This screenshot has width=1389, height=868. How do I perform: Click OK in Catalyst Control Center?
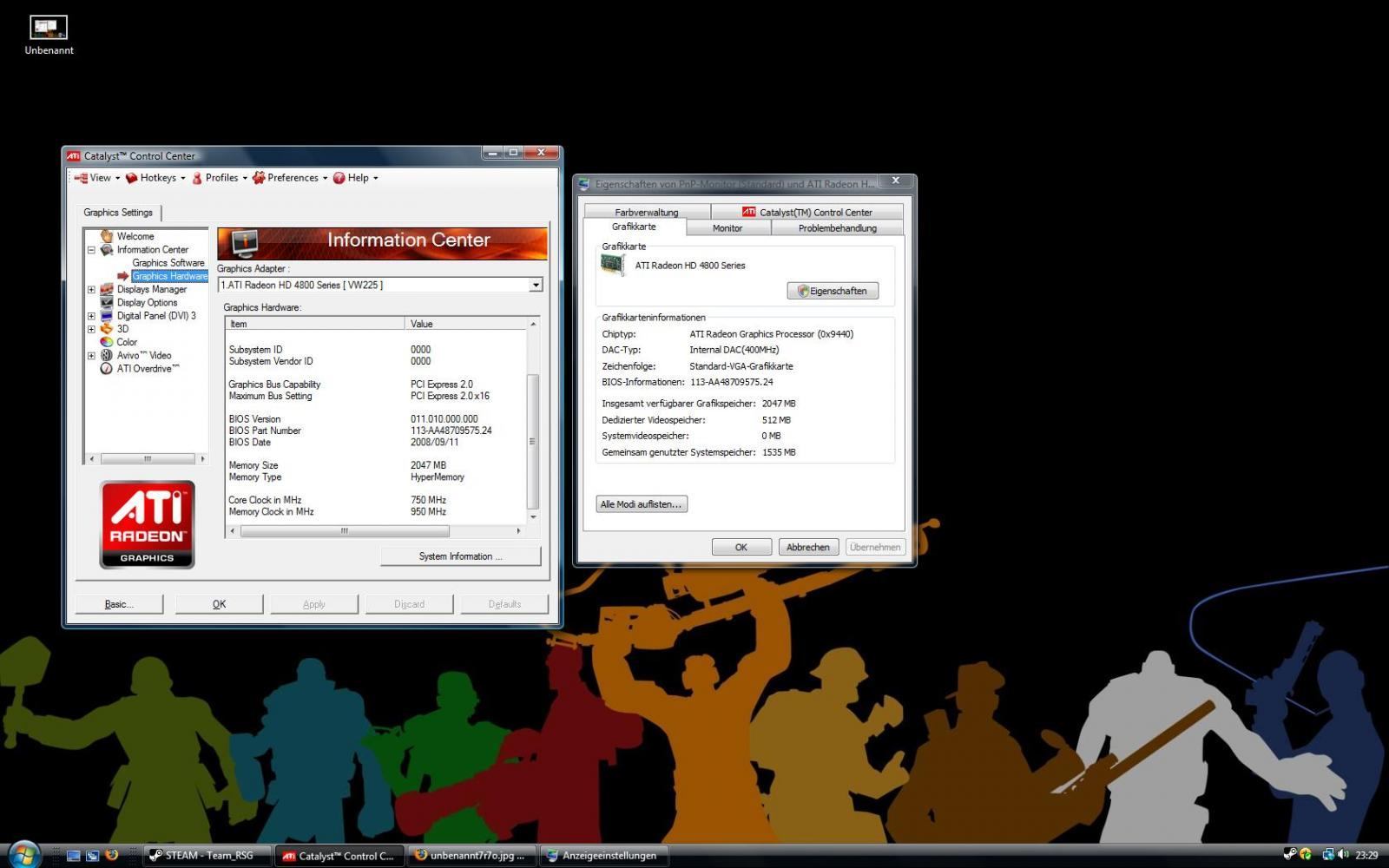[219, 604]
